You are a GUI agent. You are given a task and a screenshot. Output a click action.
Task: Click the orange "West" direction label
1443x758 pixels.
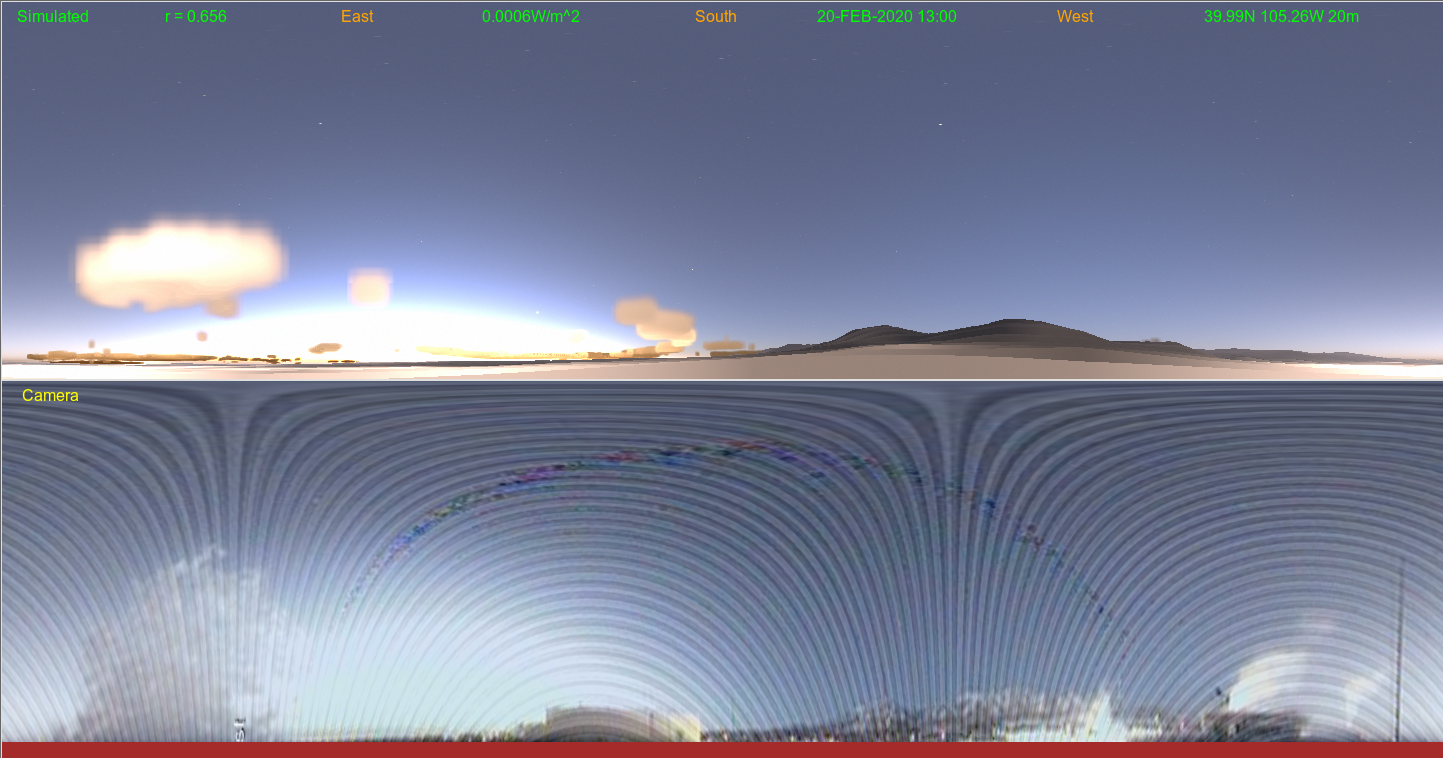click(1075, 17)
